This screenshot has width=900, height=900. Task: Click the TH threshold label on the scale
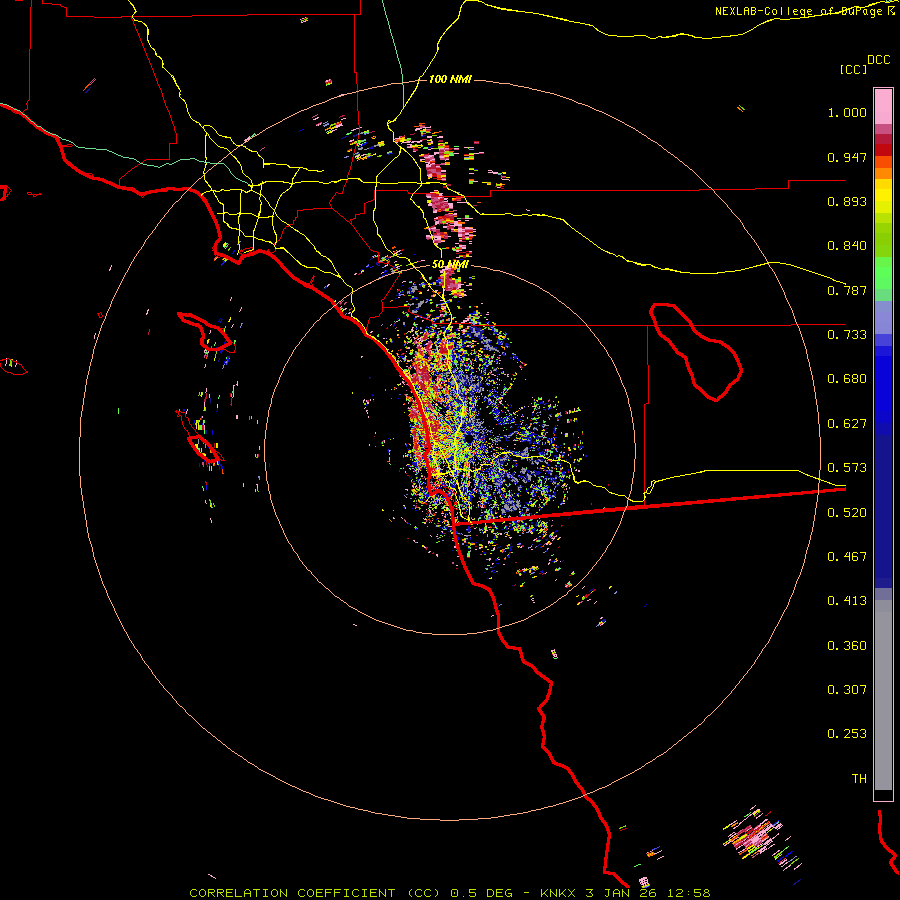point(859,779)
